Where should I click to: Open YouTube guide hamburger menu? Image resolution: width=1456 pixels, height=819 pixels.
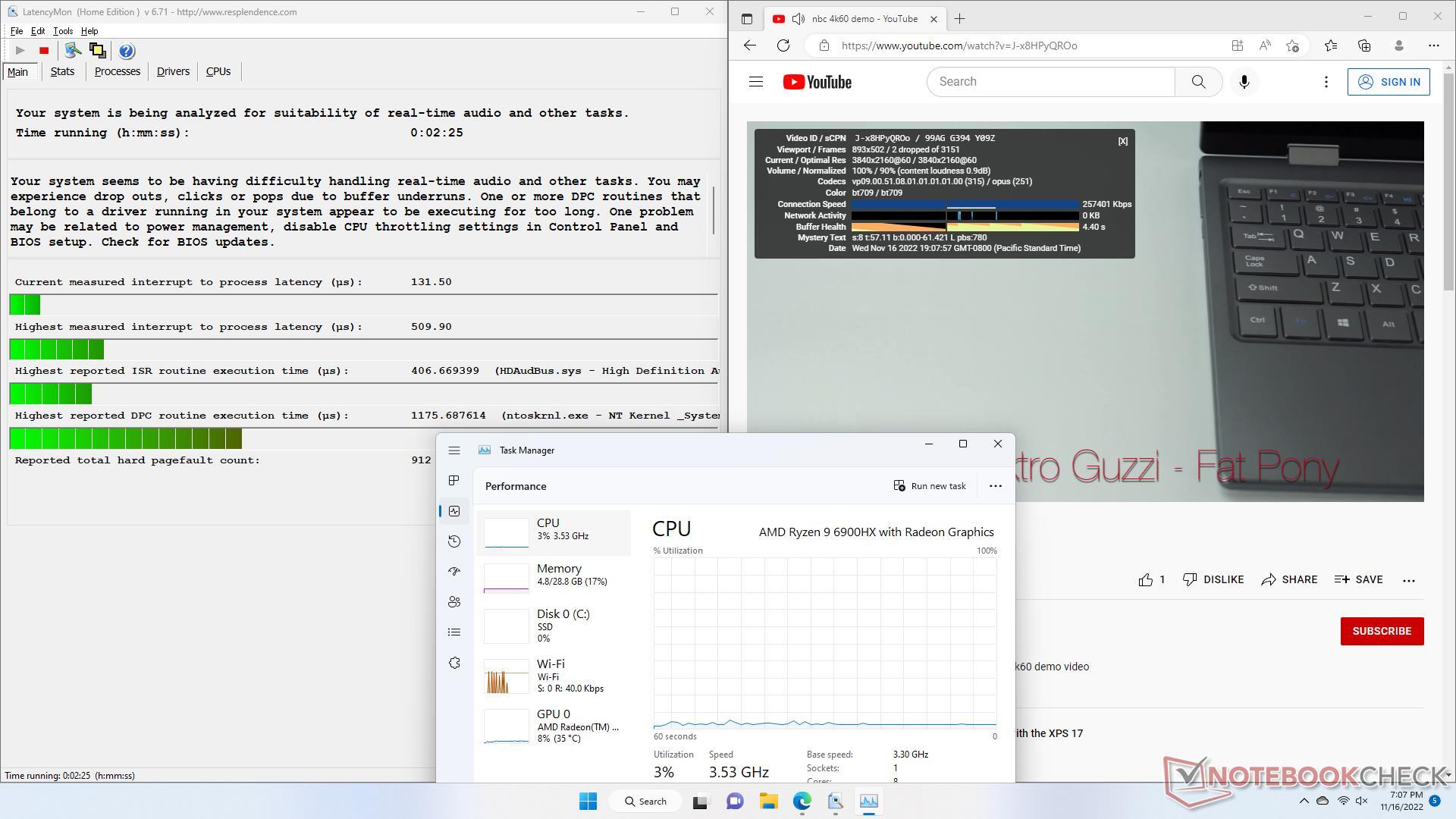click(756, 82)
